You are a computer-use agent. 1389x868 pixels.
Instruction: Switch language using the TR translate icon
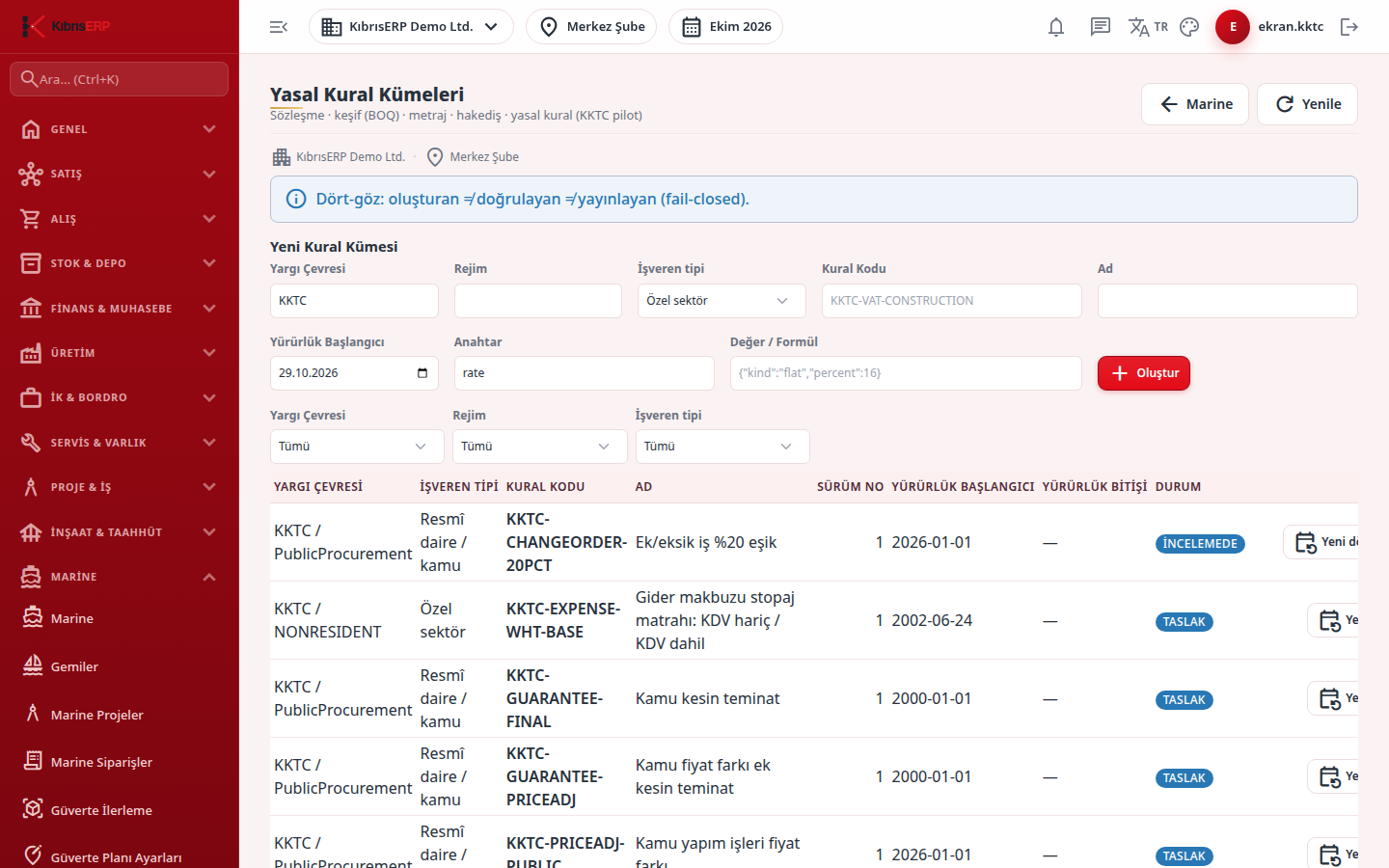(x=1148, y=27)
